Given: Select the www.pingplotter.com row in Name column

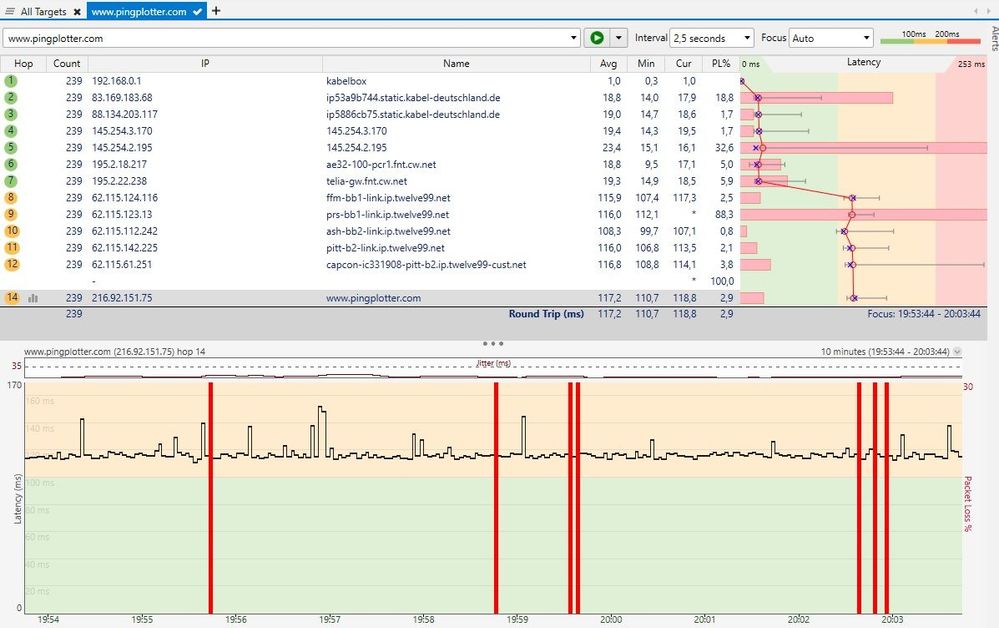Looking at the screenshot, I should point(373,297).
